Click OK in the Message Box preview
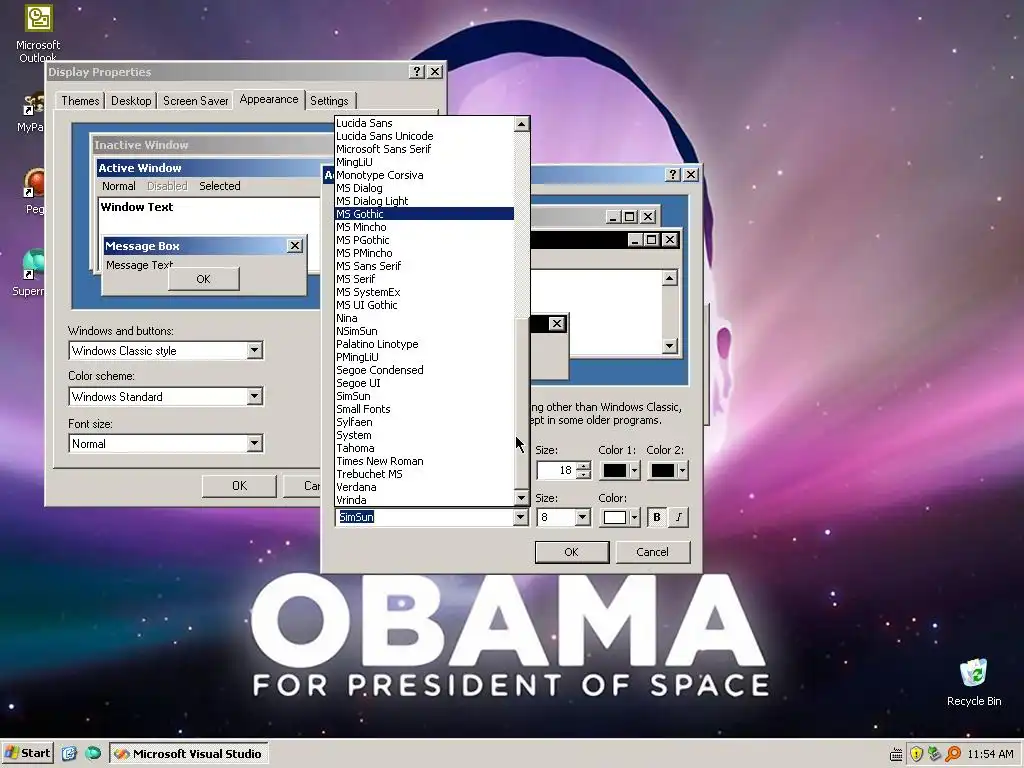The width and height of the screenshot is (1024, 768). (x=203, y=279)
